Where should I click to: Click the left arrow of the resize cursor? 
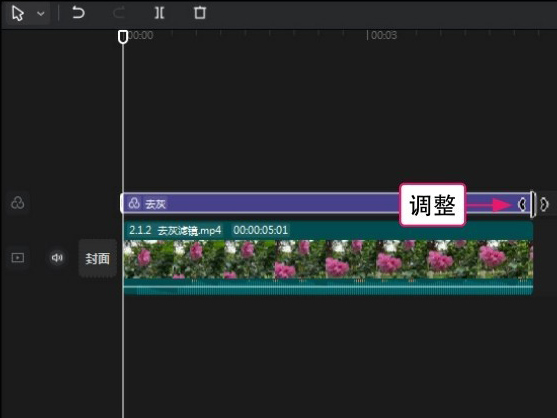tap(522, 204)
